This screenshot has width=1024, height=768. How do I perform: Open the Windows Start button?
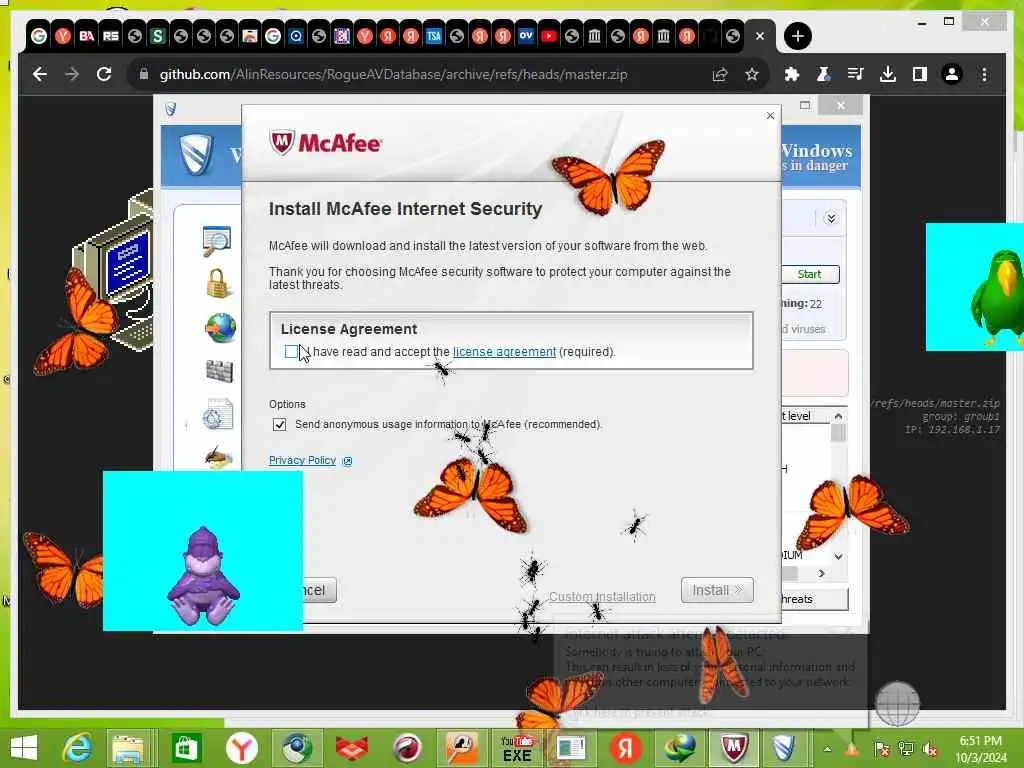[x=24, y=748]
